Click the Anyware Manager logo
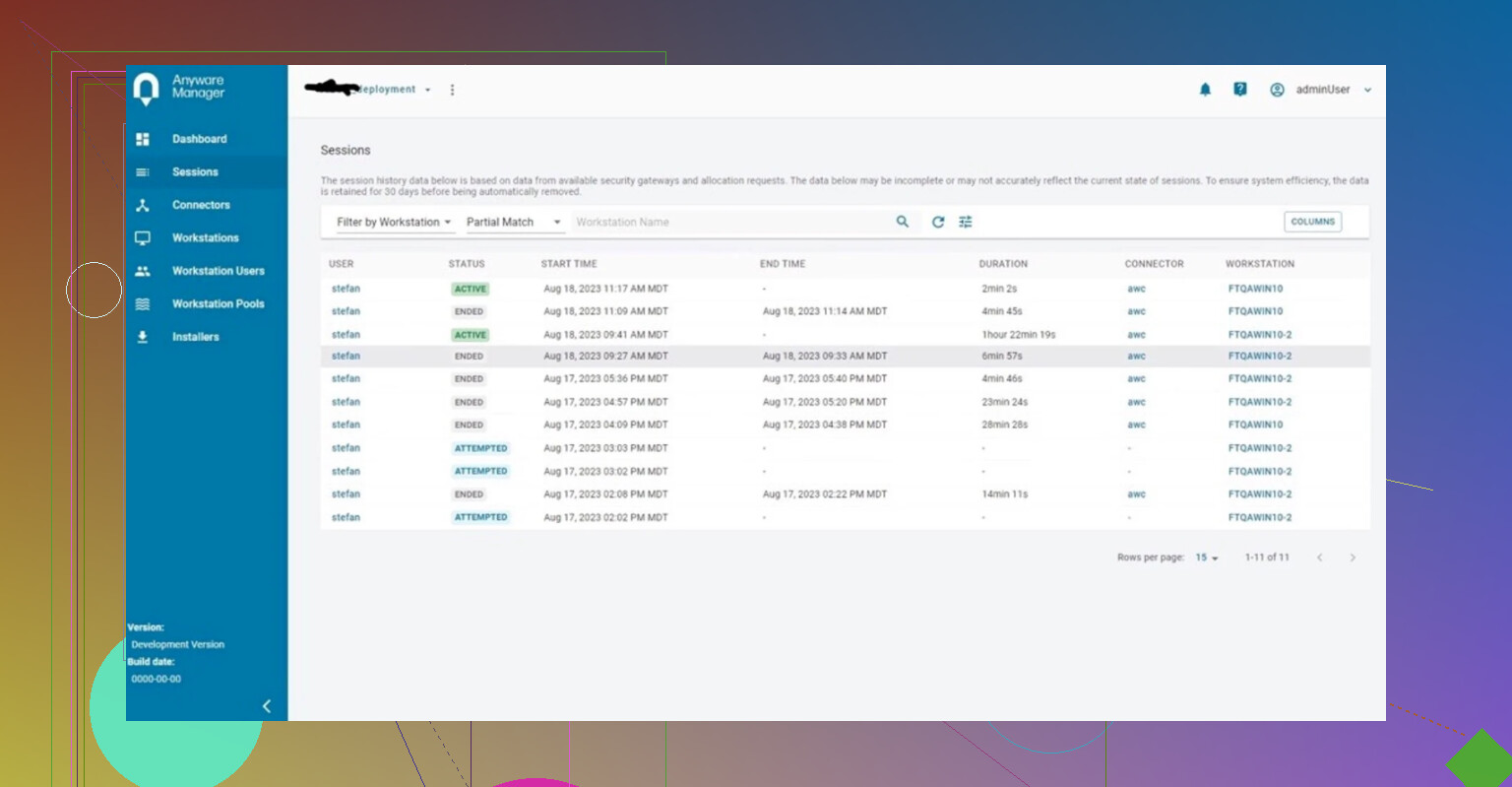 tap(146, 89)
